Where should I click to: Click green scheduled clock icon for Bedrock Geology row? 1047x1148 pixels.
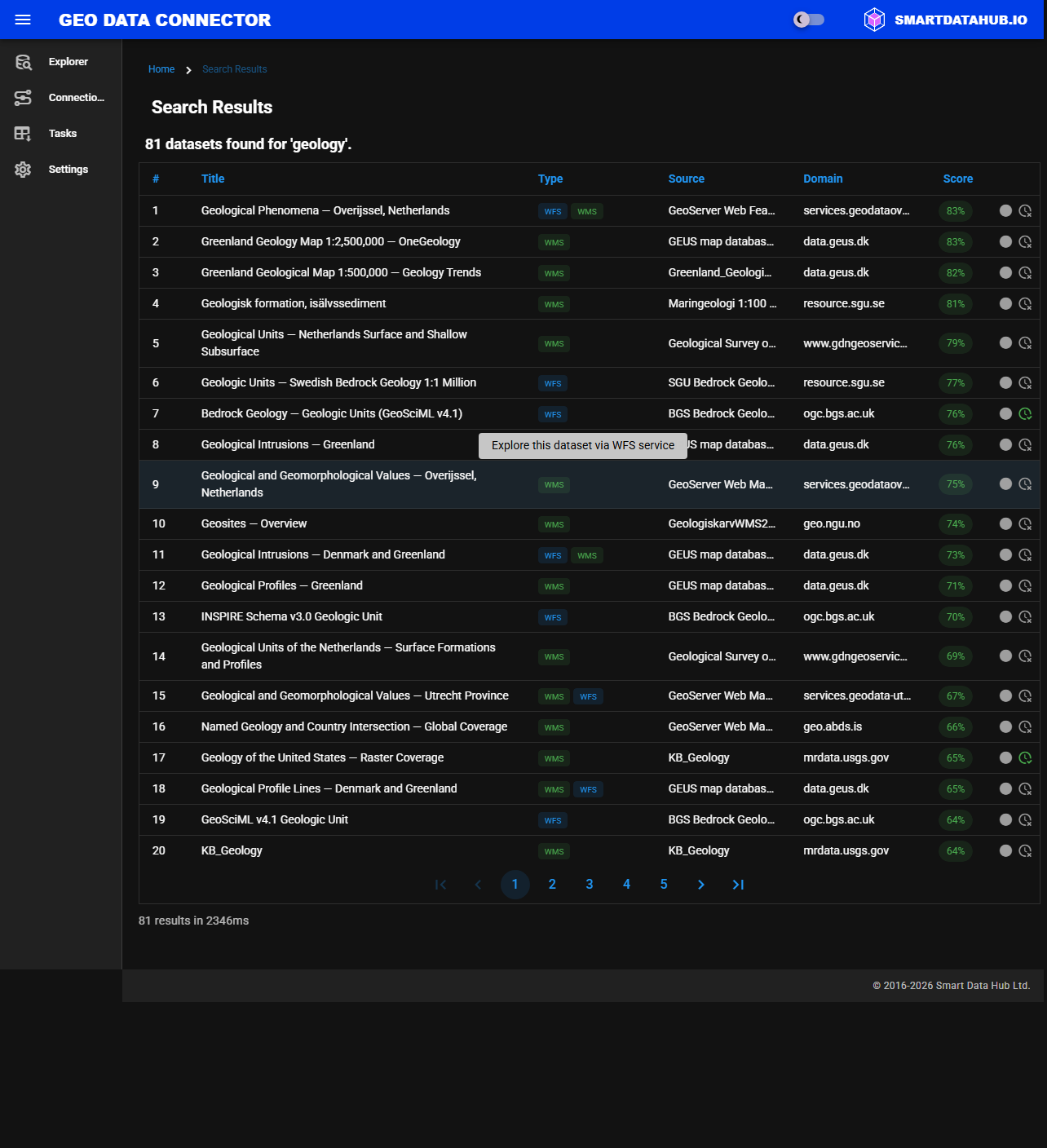[1026, 413]
